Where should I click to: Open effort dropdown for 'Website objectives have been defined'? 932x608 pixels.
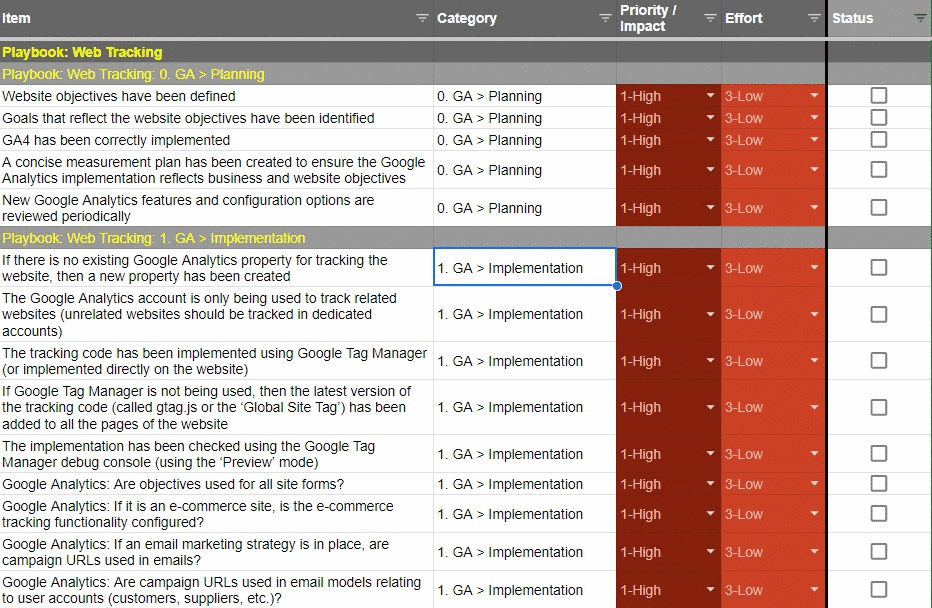point(814,96)
